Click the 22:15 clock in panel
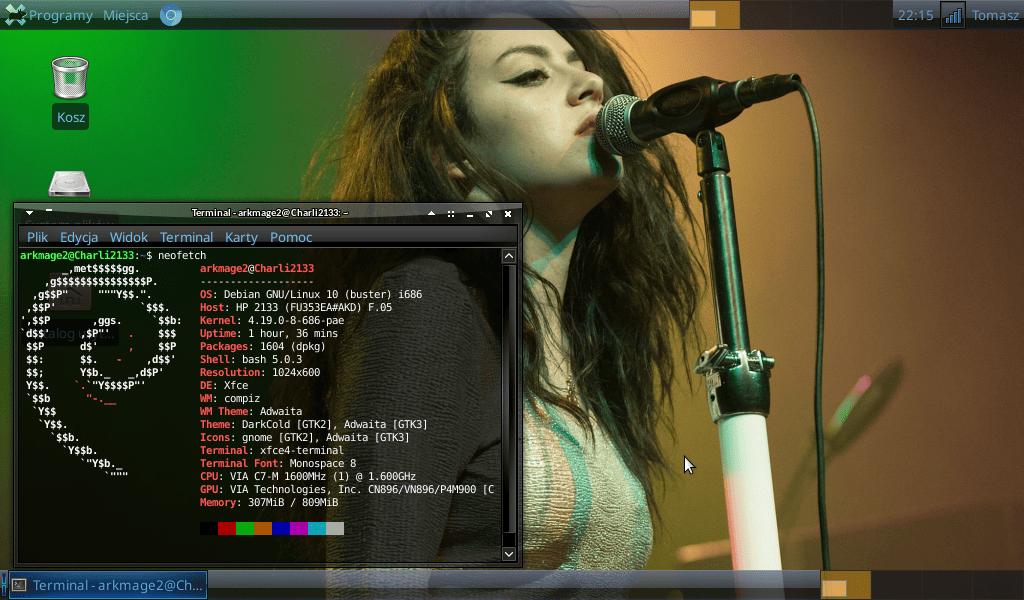This screenshot has height=600, width=1024. 915,15
